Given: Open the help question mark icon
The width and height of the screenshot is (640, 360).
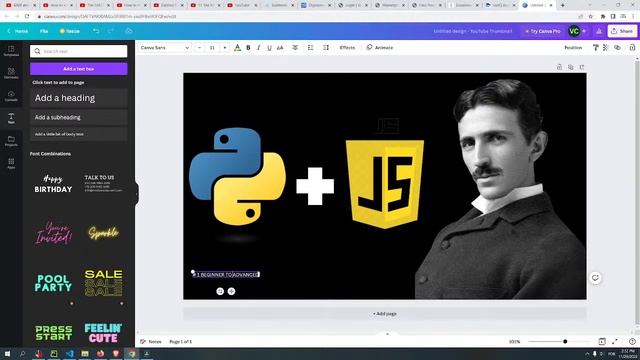Looking at the screenshot, I should coord(632,341).
